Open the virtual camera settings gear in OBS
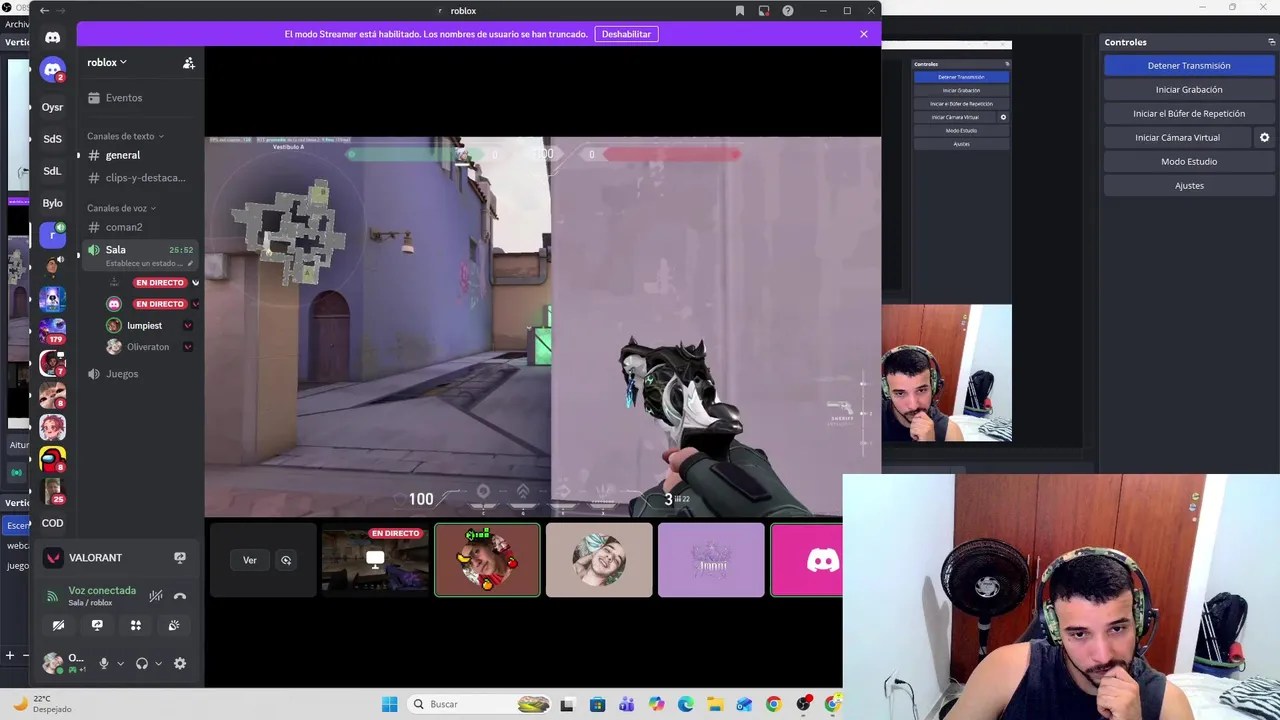 click(x=1264, y=137)
